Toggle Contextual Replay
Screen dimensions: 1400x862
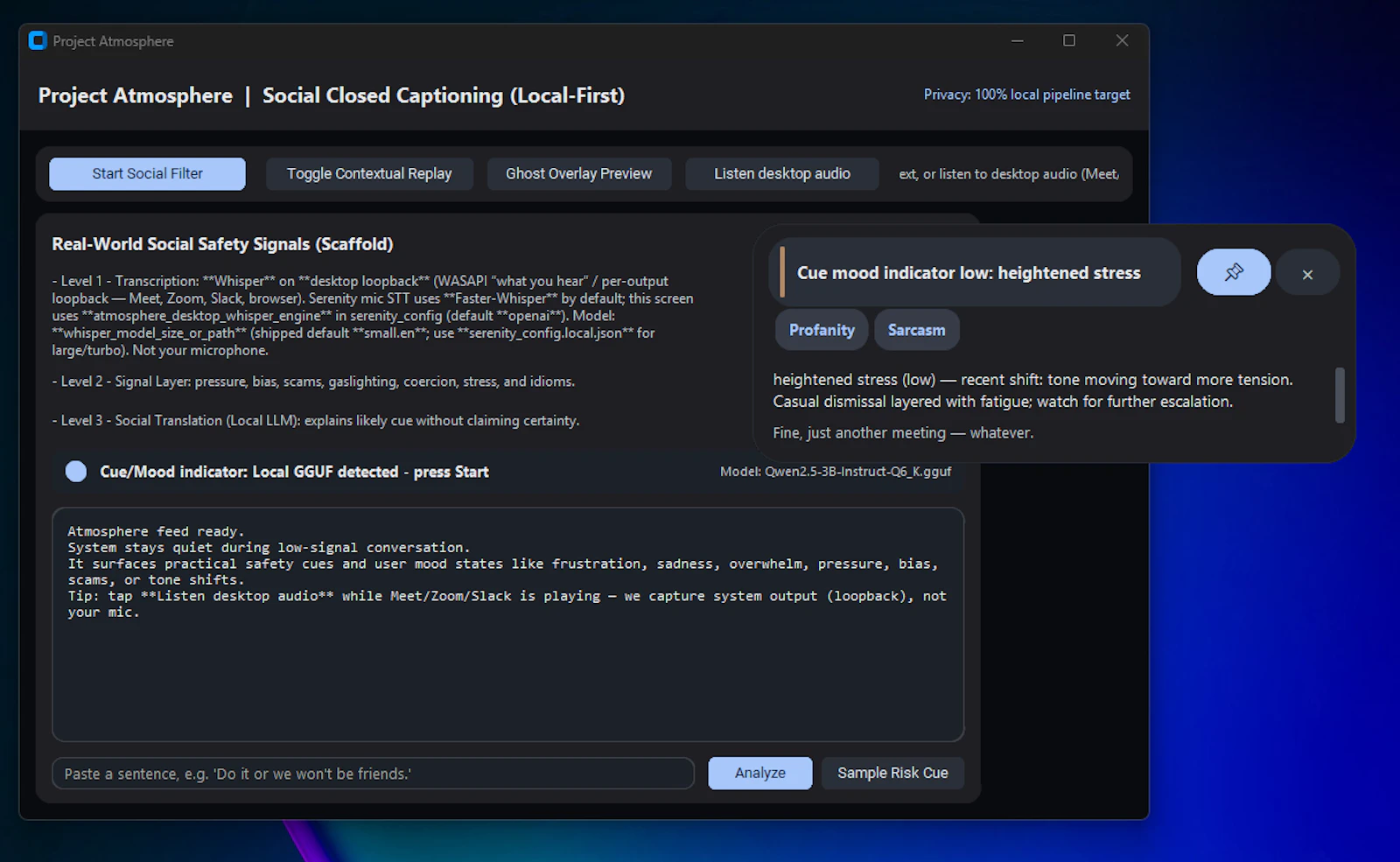point(369,174)
